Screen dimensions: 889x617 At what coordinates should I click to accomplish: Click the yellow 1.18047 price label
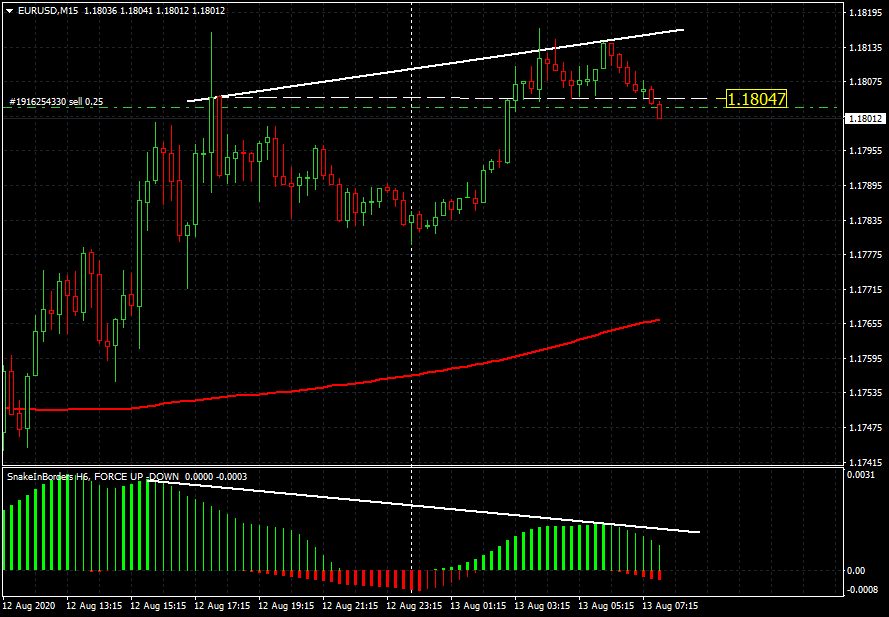click(757, 100)
